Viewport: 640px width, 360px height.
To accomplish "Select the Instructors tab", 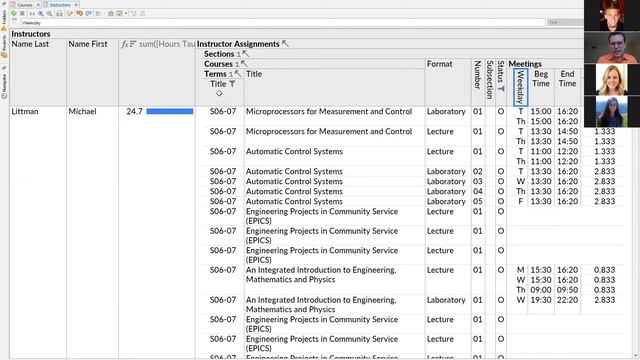I will pos(60,5).
